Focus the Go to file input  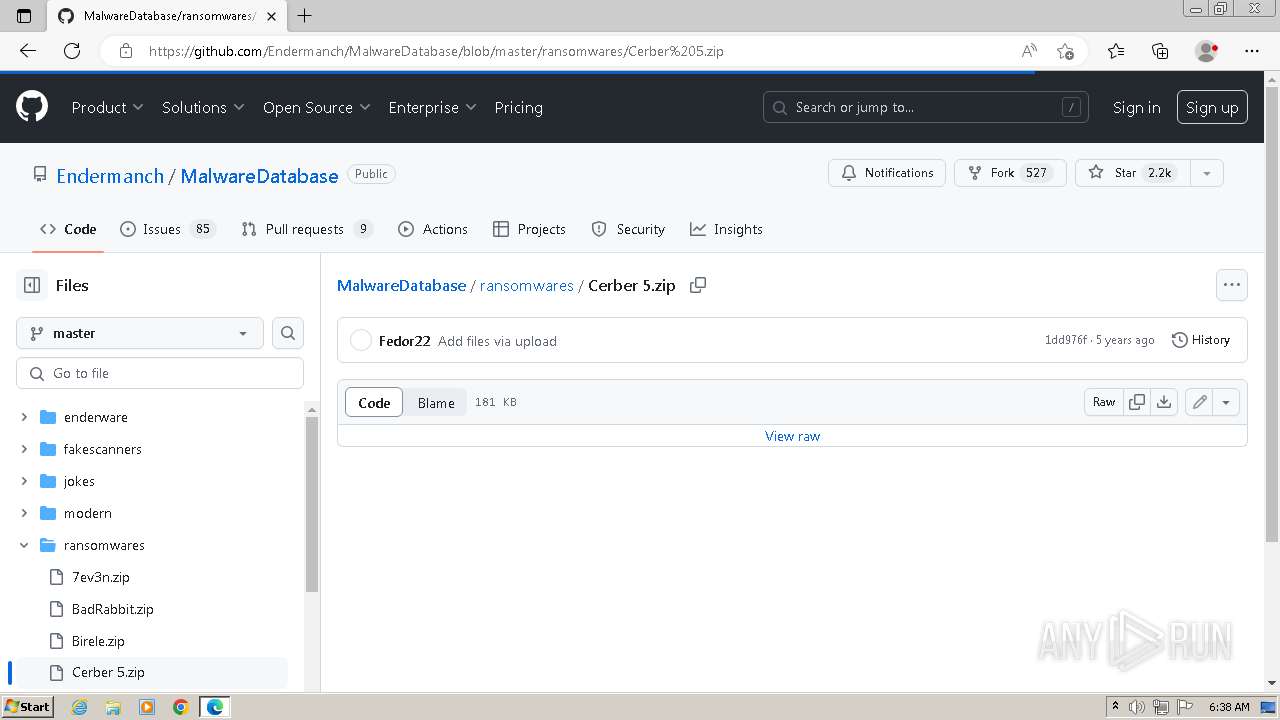click(x=160, y=373)
